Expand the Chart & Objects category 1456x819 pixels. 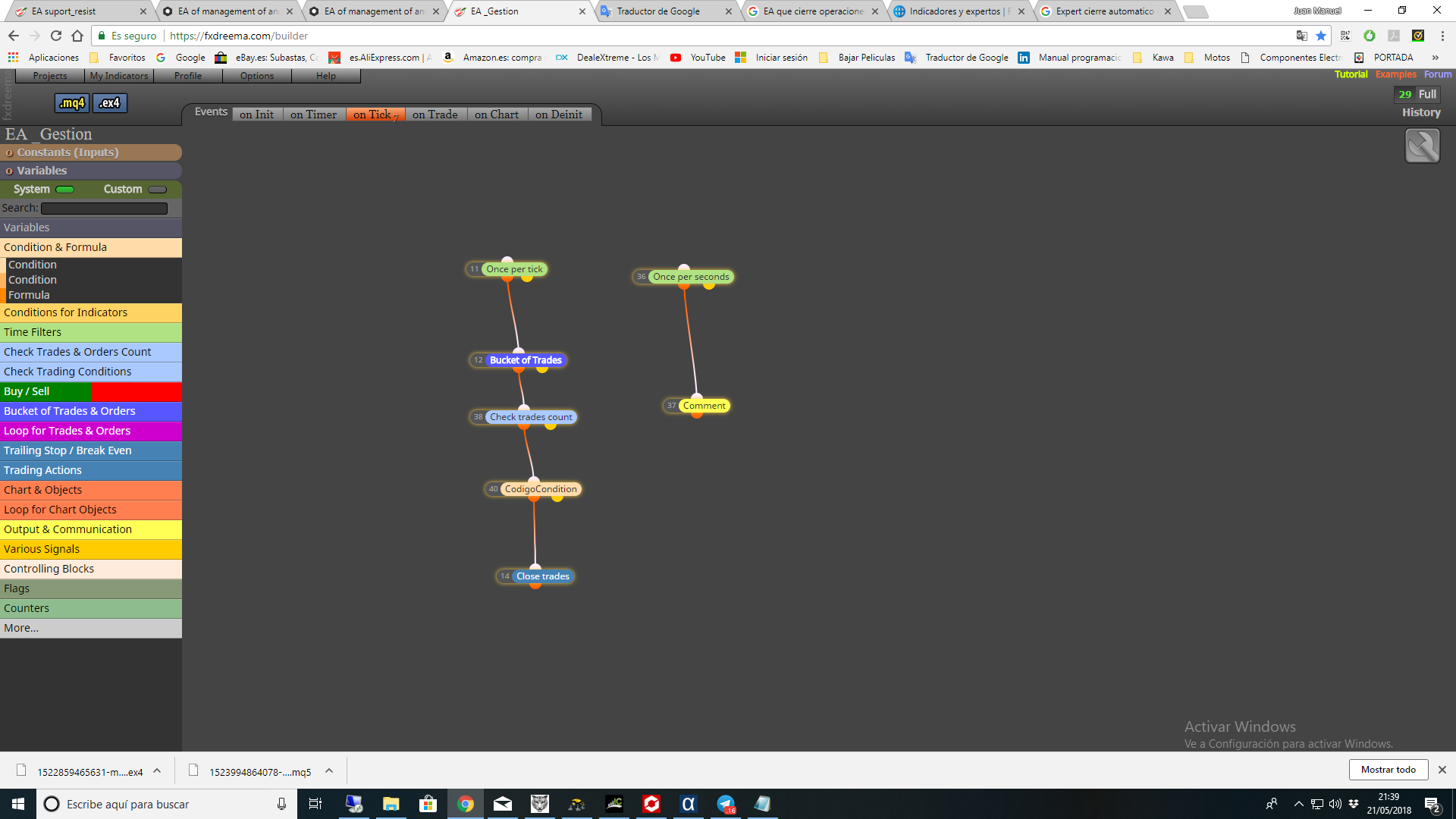[91, 490]
